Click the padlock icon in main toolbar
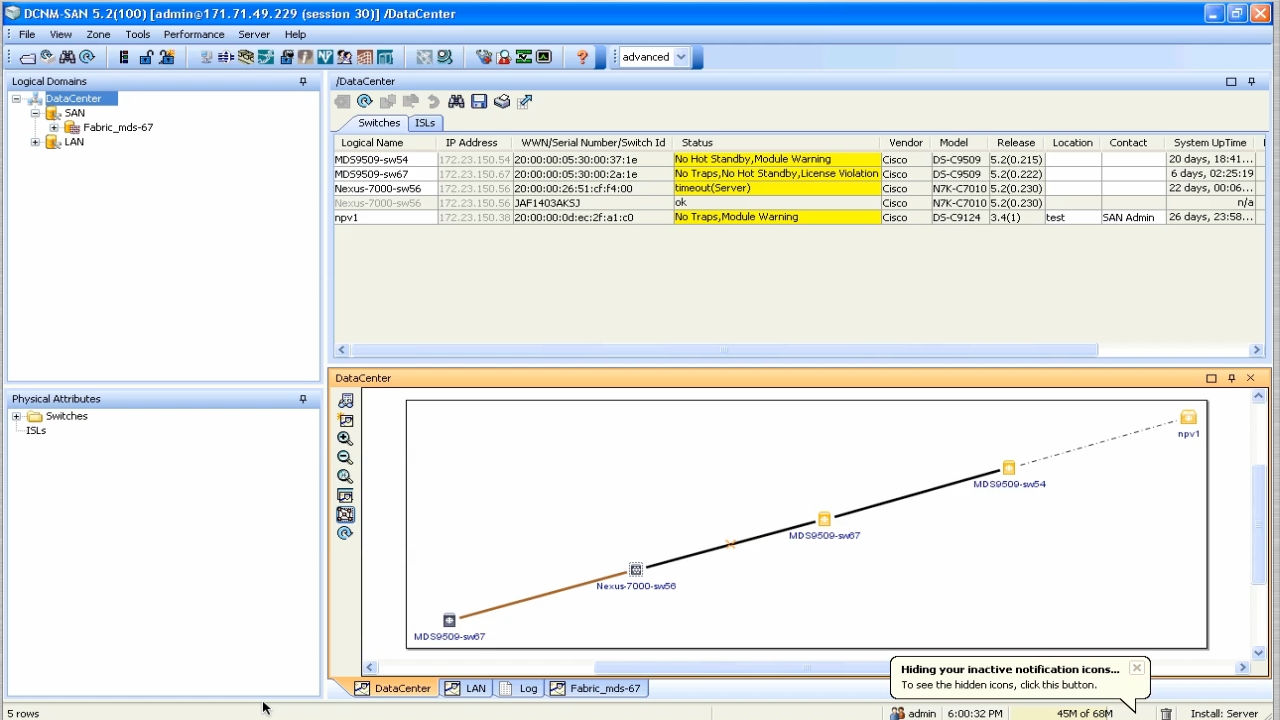Viewport: 1280px width, 720px height. 146,57
